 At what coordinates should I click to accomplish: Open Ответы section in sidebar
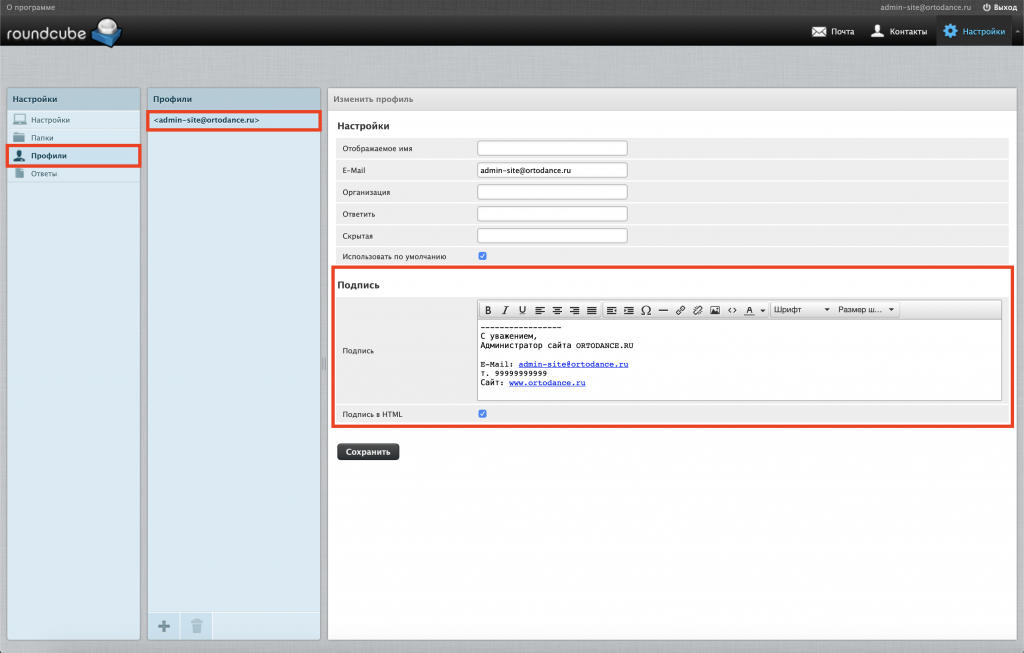pos(74,174)
